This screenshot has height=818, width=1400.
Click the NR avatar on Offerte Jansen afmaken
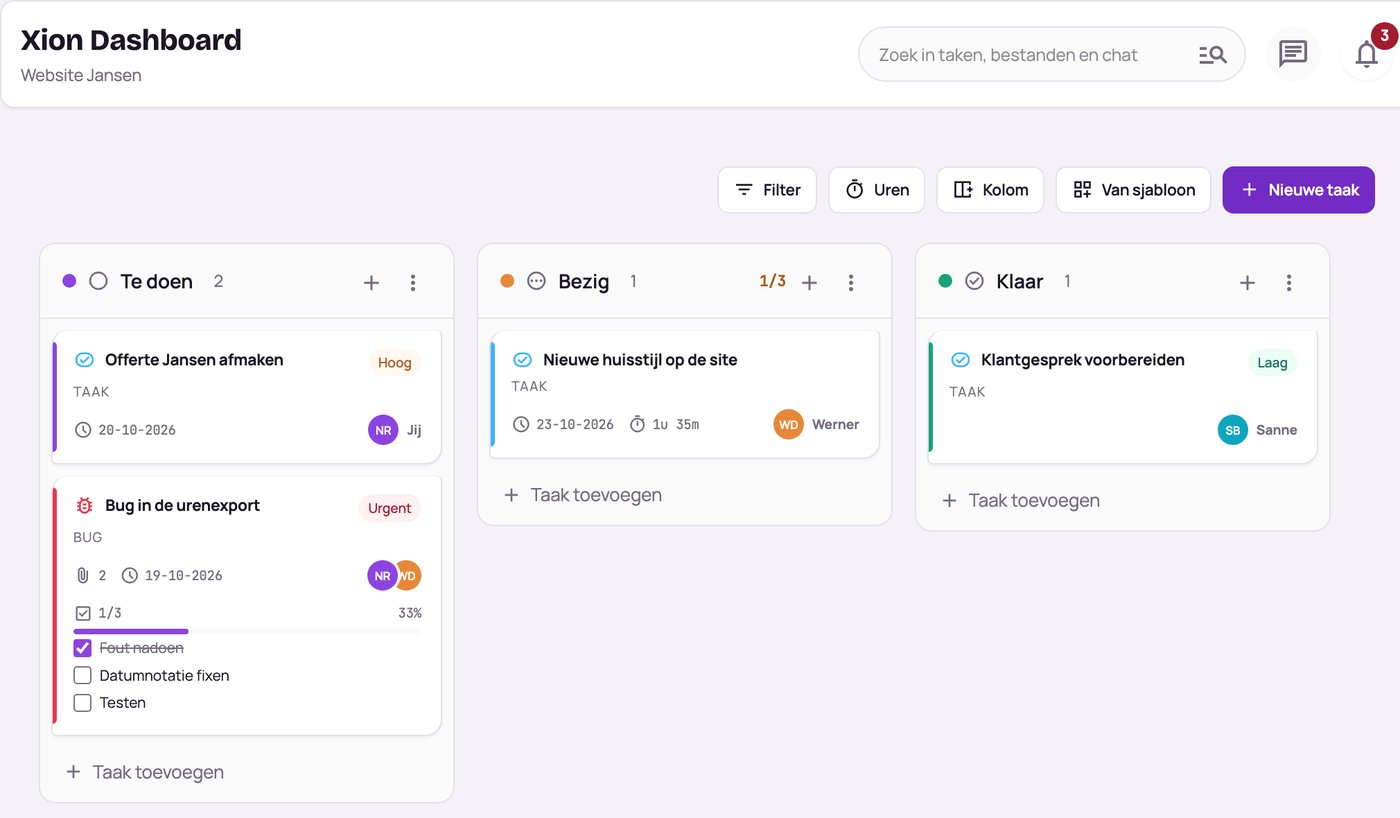383,430
